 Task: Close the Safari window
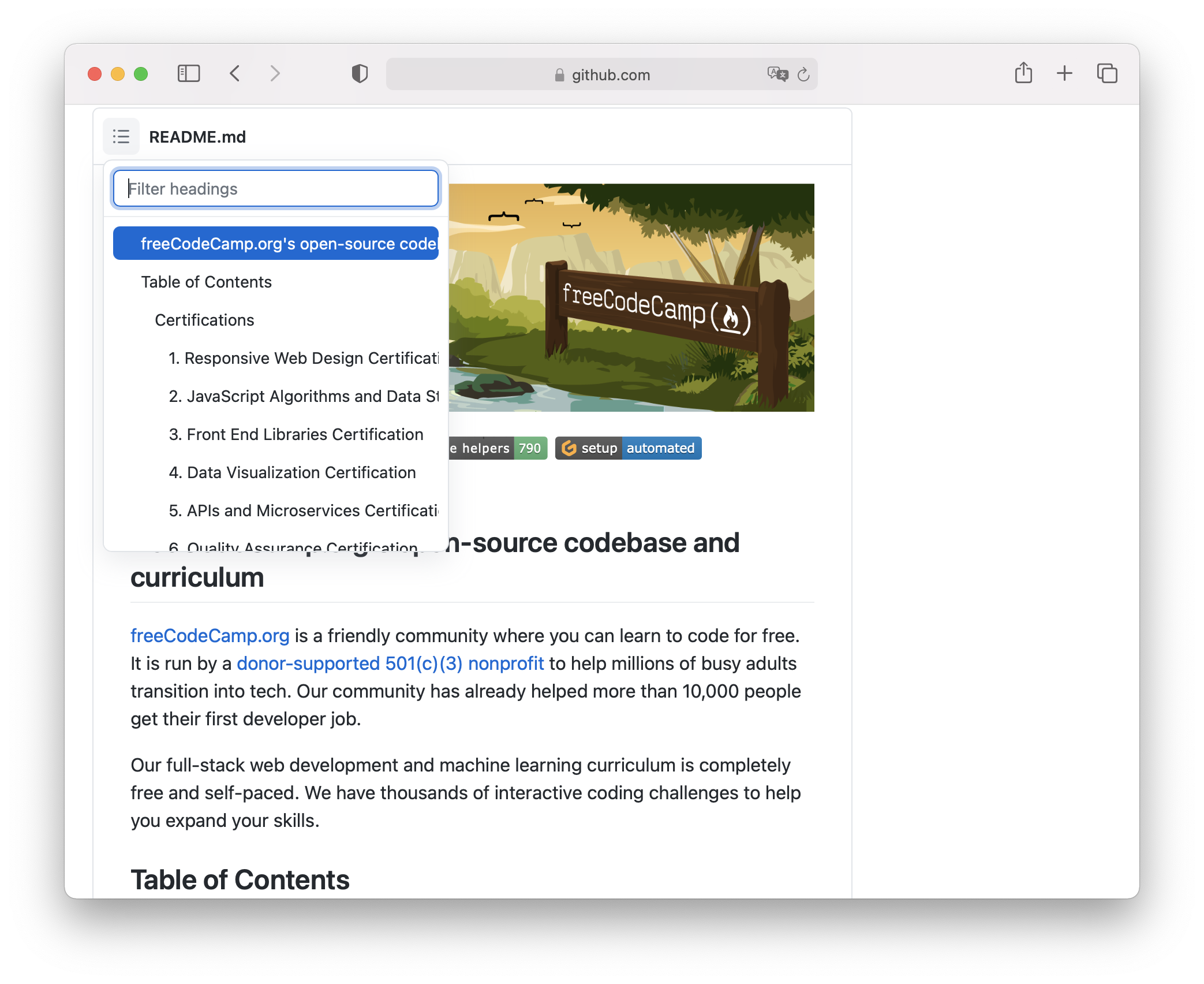(x=95, y=74)
